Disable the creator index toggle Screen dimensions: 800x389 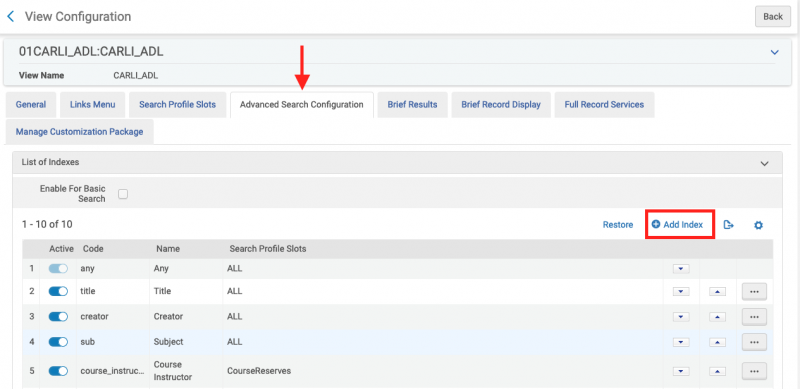(x=58, y=317)
